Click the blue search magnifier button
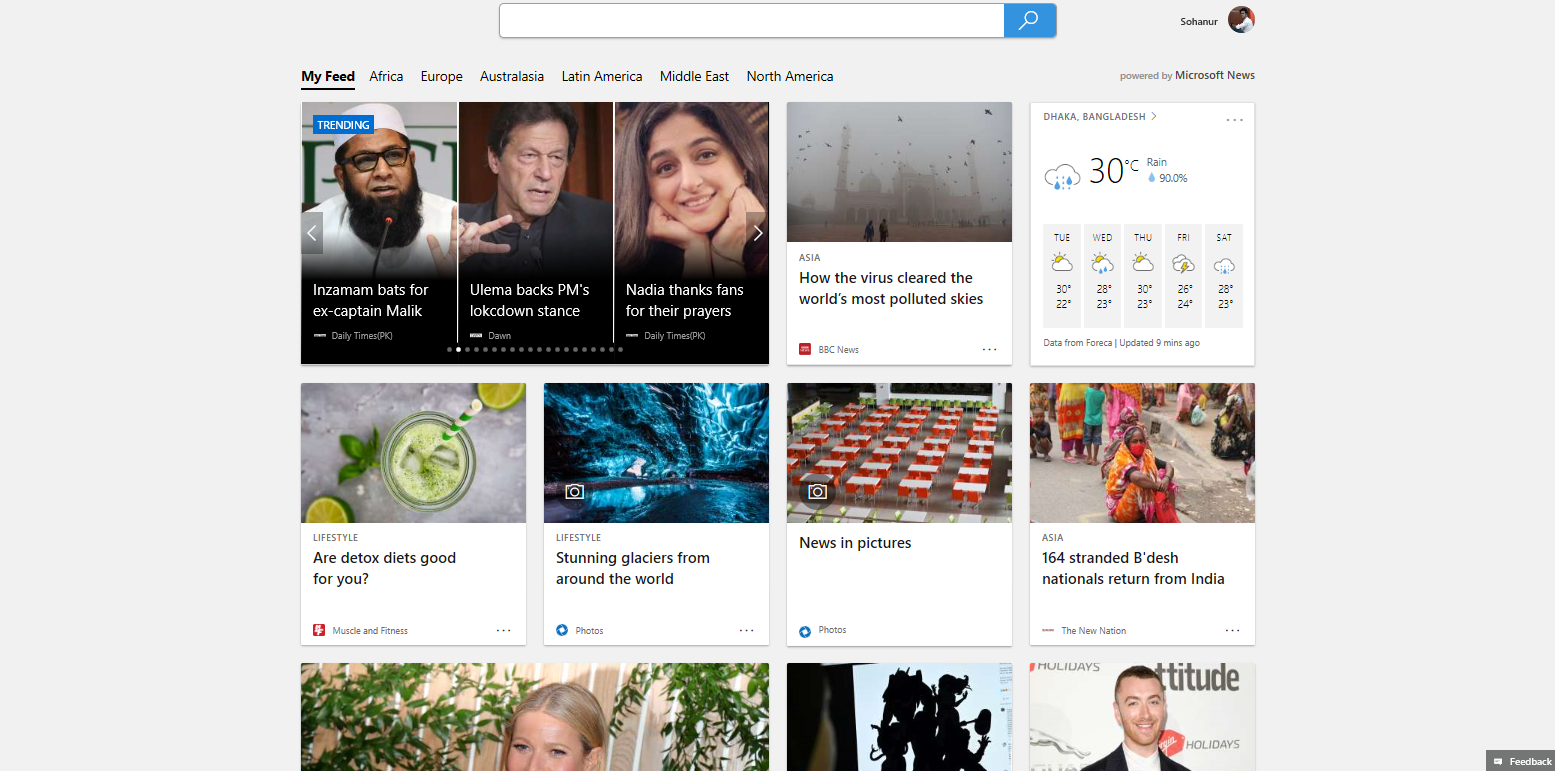Image resolution: width=1555 pixels, height=771 pixels. 1029,21
